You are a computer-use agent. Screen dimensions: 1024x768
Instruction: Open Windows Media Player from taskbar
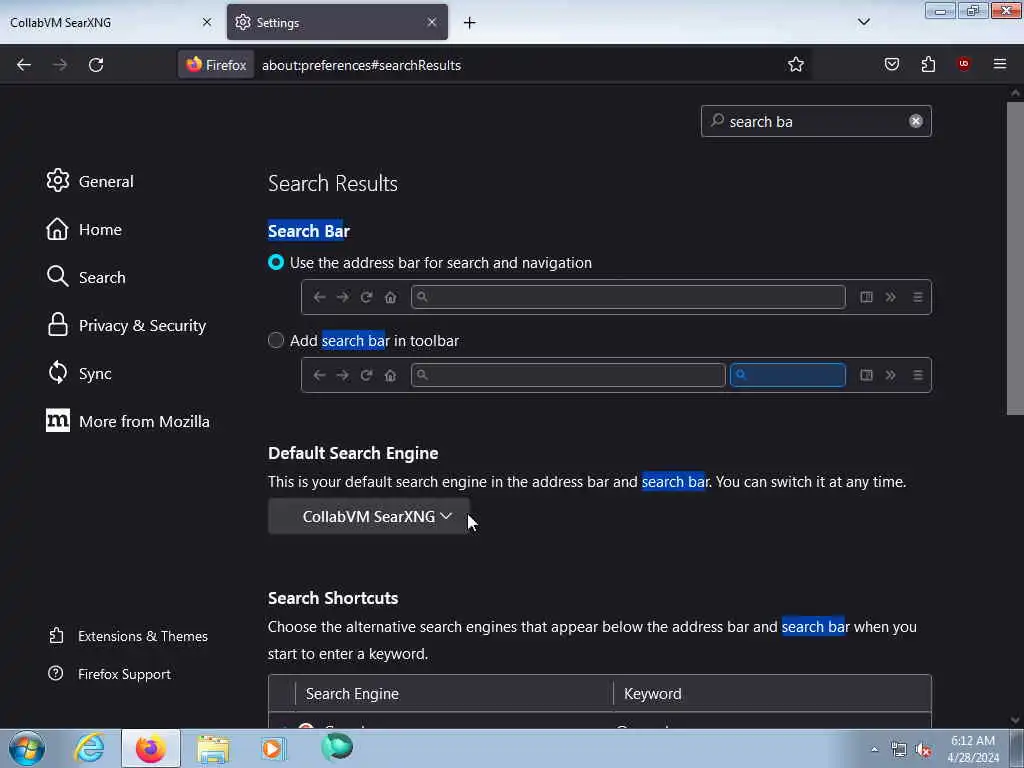(273, 748)
